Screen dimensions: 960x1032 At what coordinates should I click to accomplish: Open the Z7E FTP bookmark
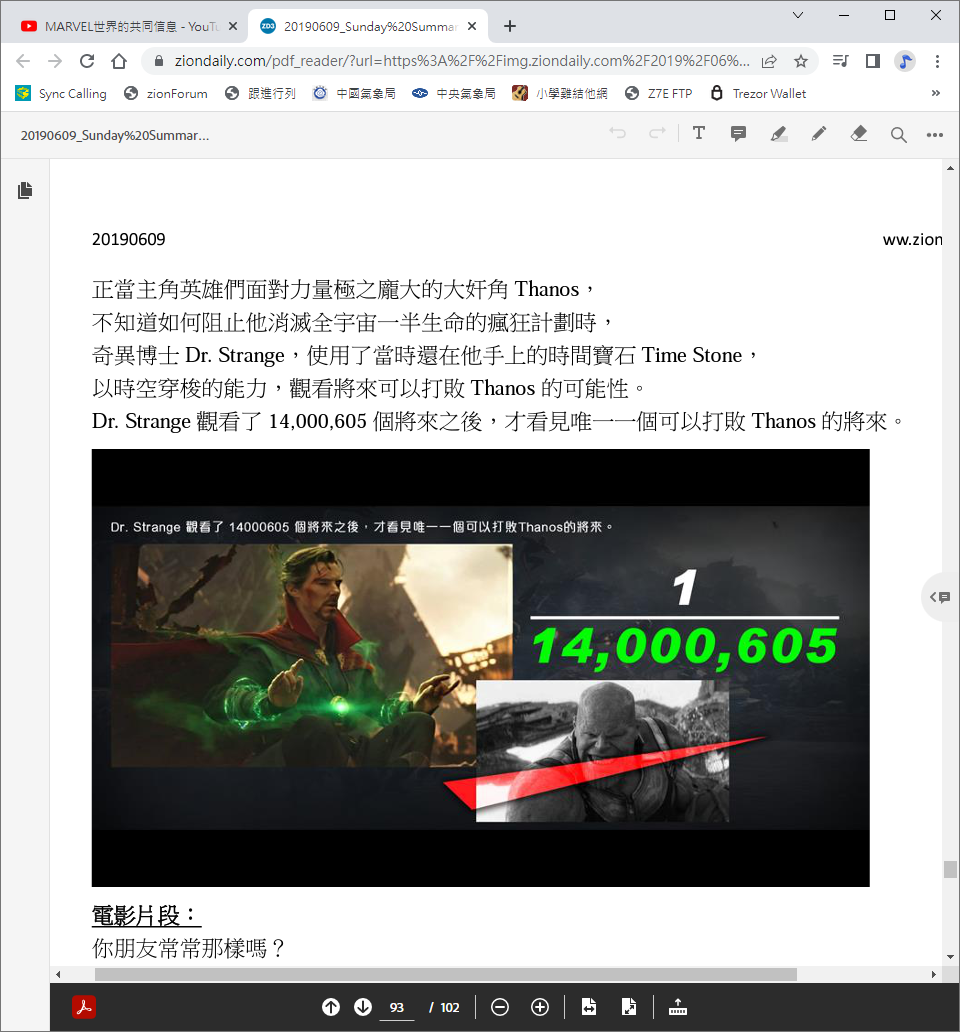pos(659,93)
